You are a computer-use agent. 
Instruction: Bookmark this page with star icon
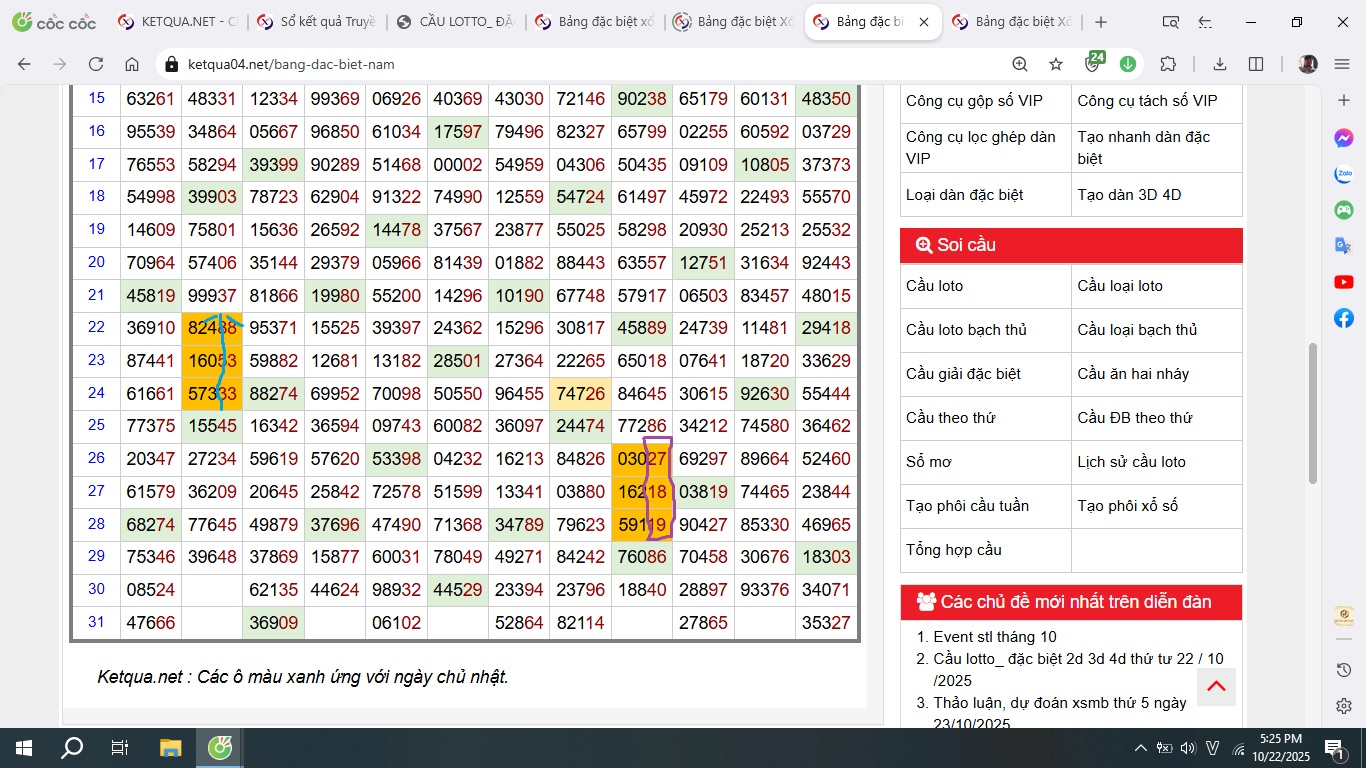coord(1056,64)
